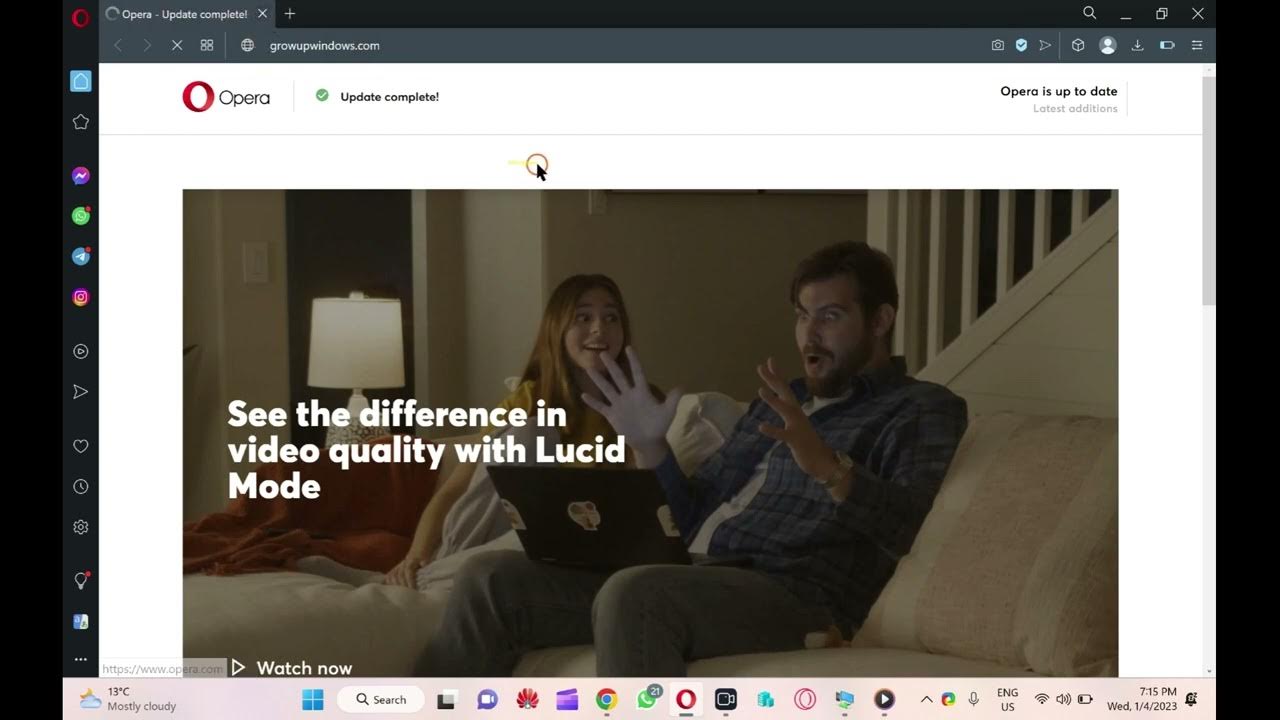Screen dimensions: 1280x720
Task: Open a new tab with plus button
Action: pyautogui.click(x=290, y=14)
